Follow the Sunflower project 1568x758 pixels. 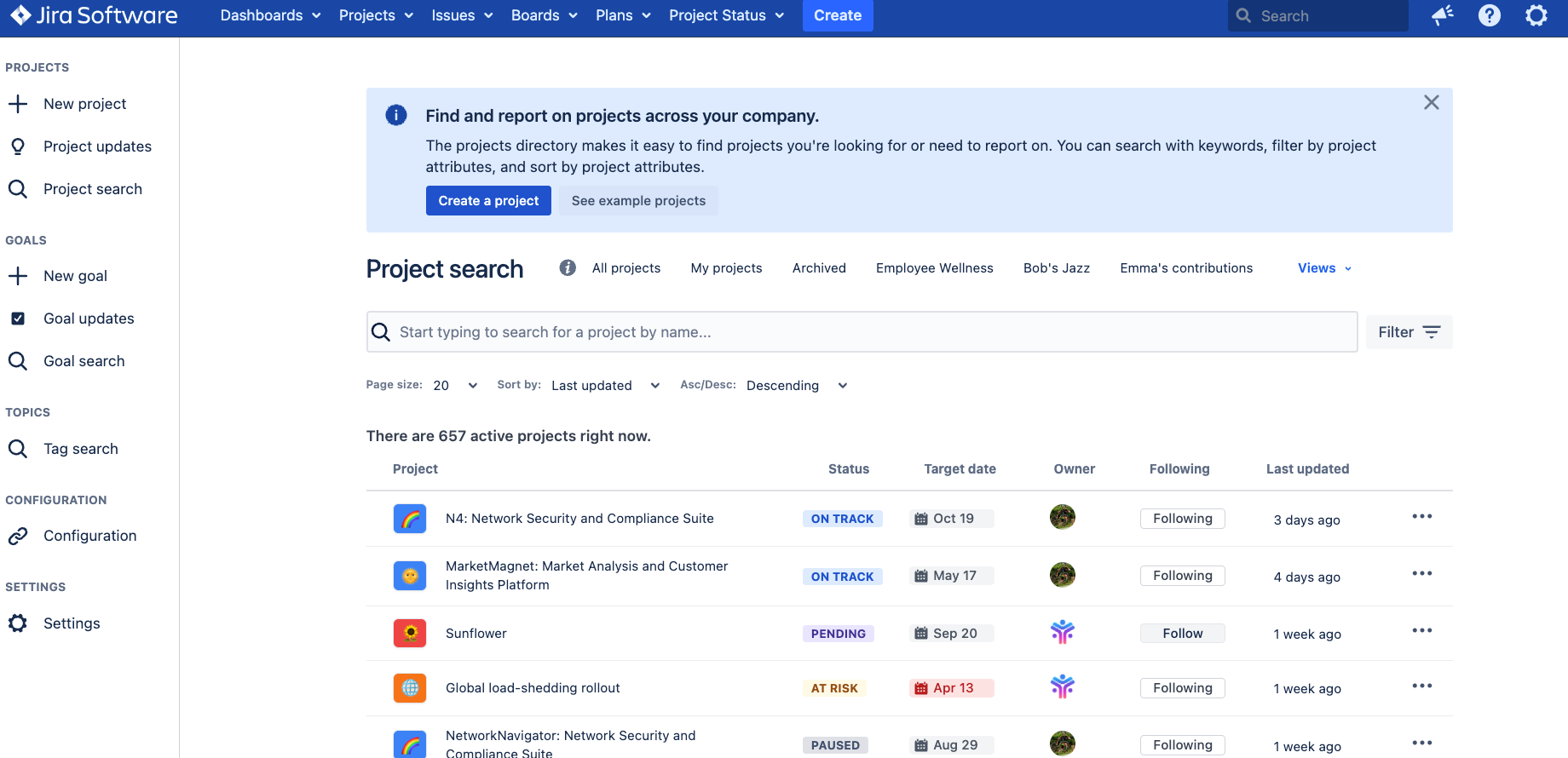(x=1182, y=634)
